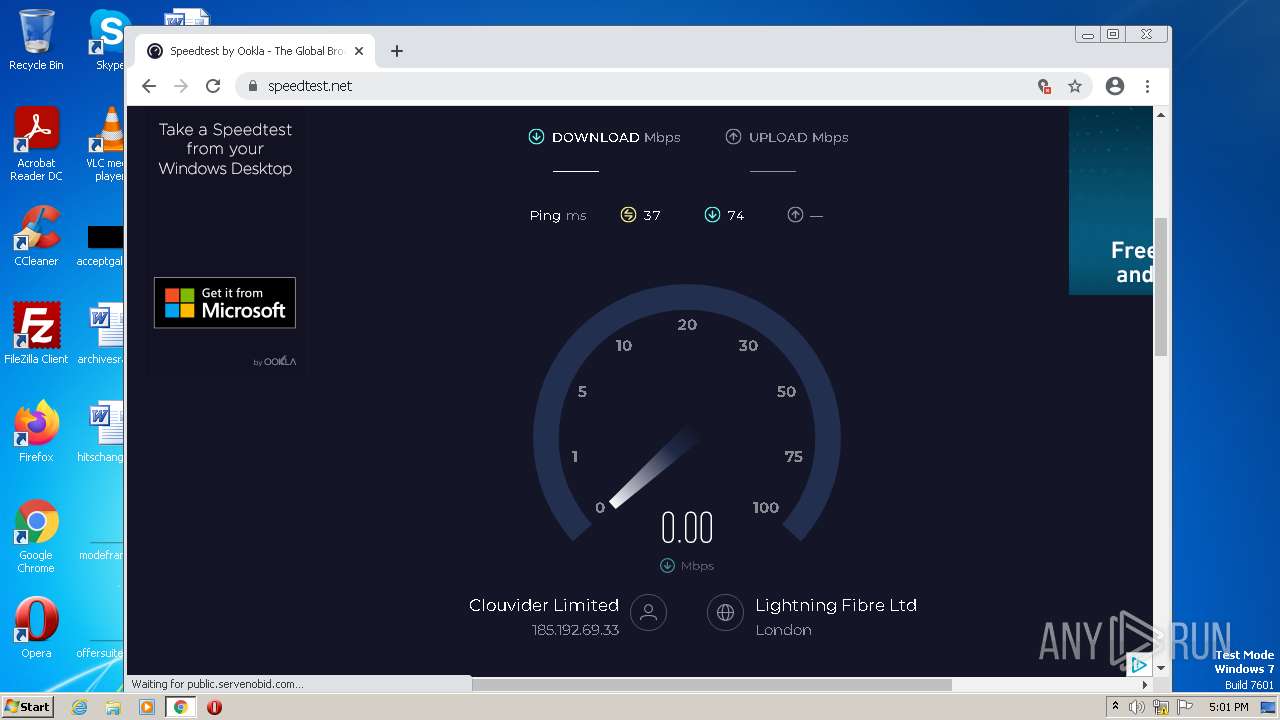Click the Mbps unit label under readout
This screenshot has height=720, width=1280.
(x=697, y=566)
